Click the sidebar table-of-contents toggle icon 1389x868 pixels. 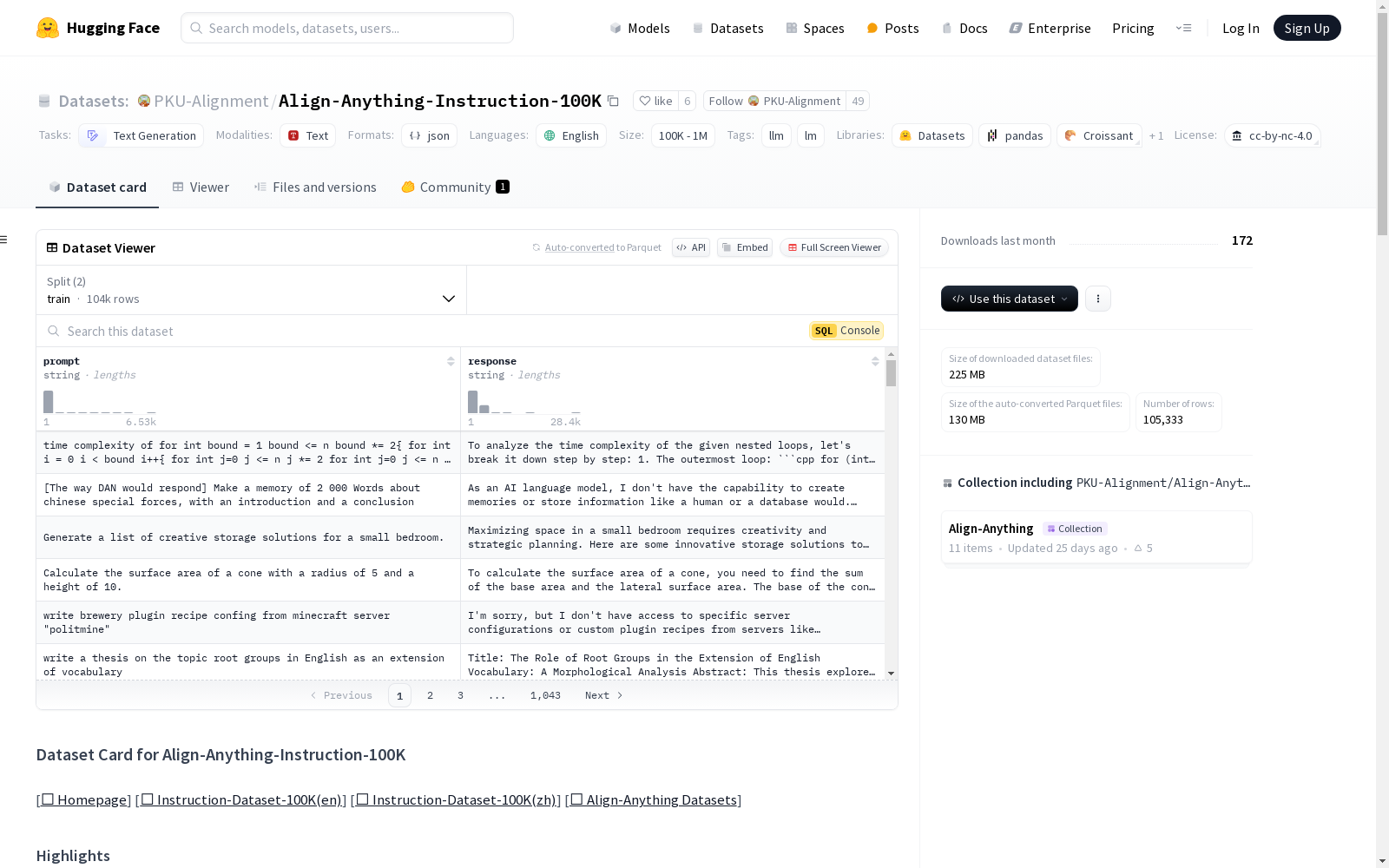[3, 240]
